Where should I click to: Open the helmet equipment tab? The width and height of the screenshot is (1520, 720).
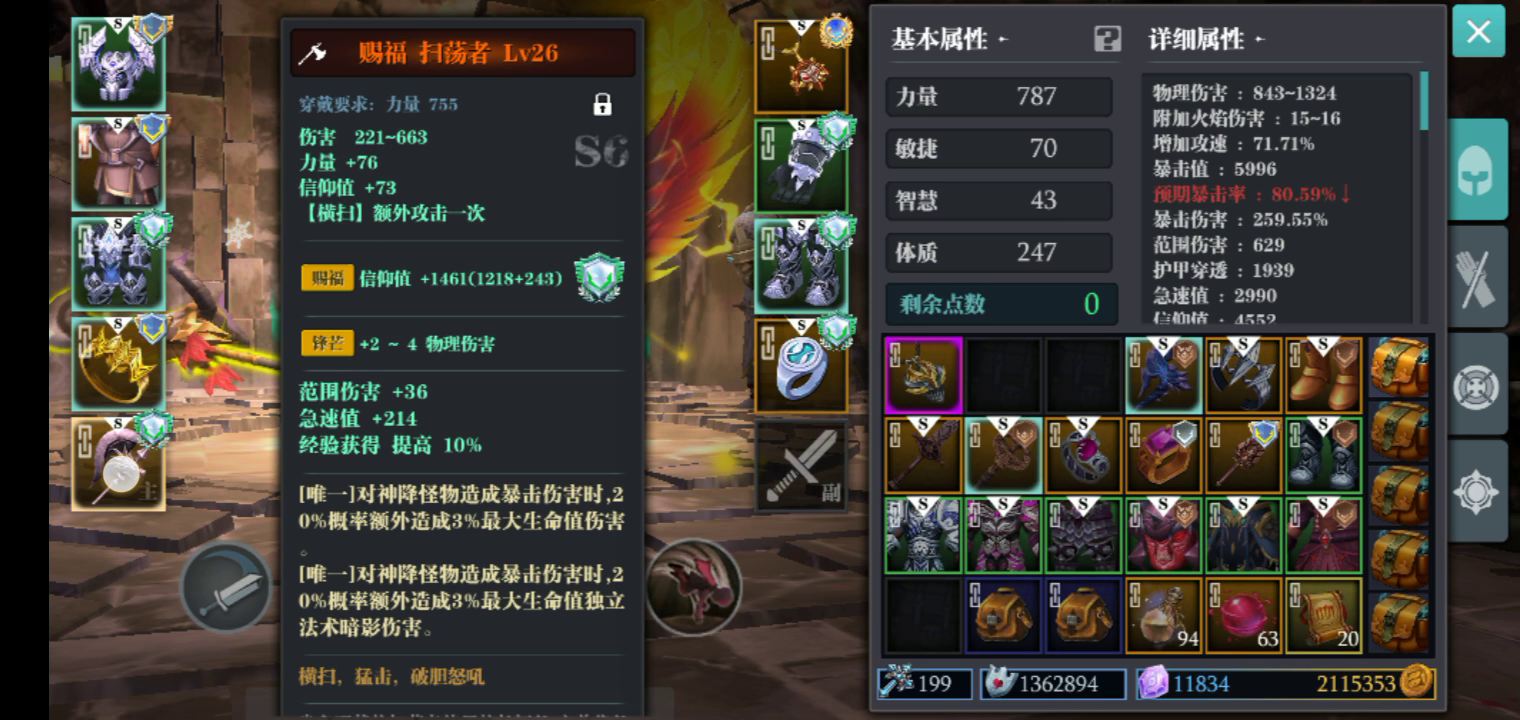pos(1478,170)
